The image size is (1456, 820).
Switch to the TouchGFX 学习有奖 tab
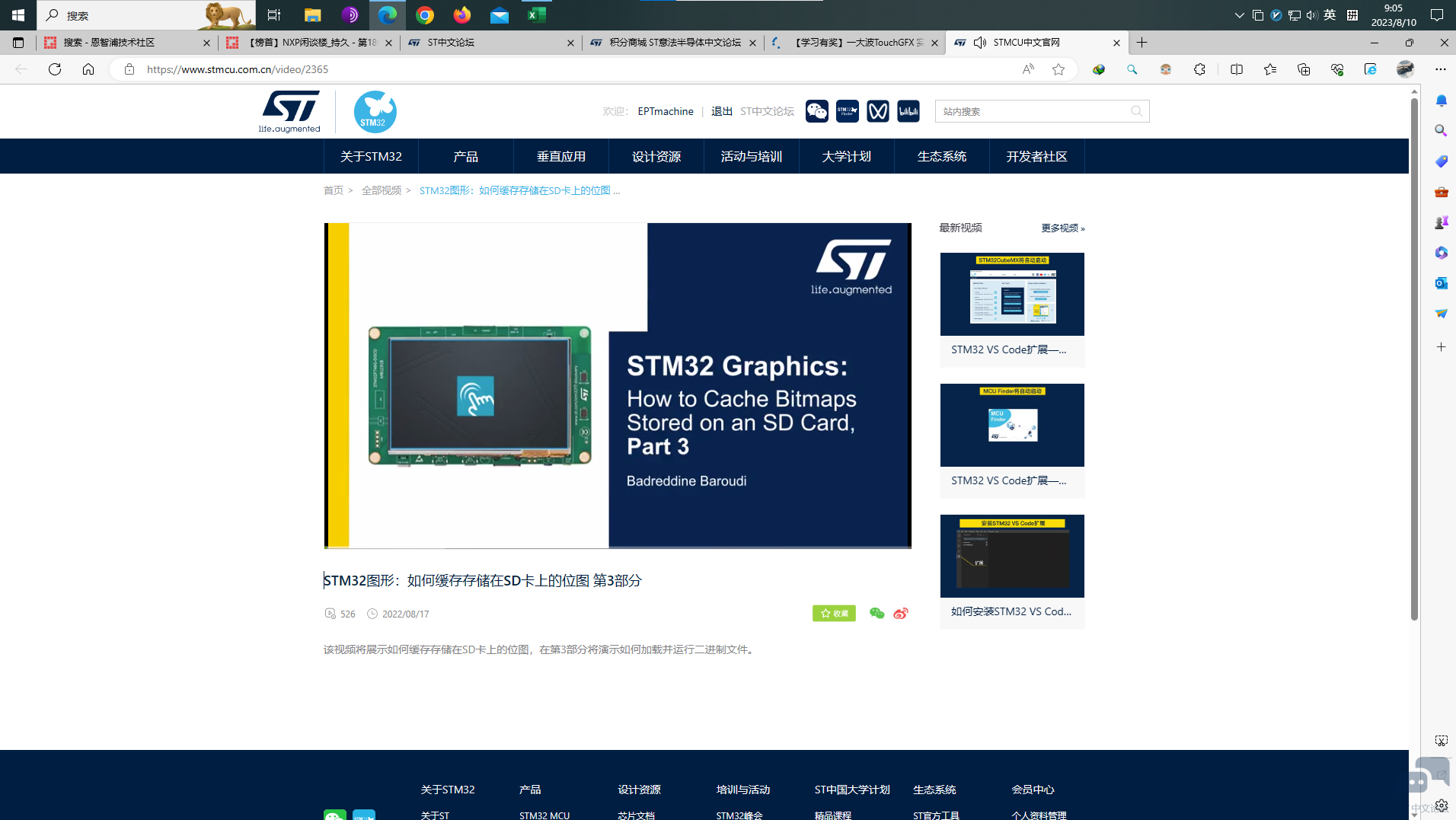point(854,43)
